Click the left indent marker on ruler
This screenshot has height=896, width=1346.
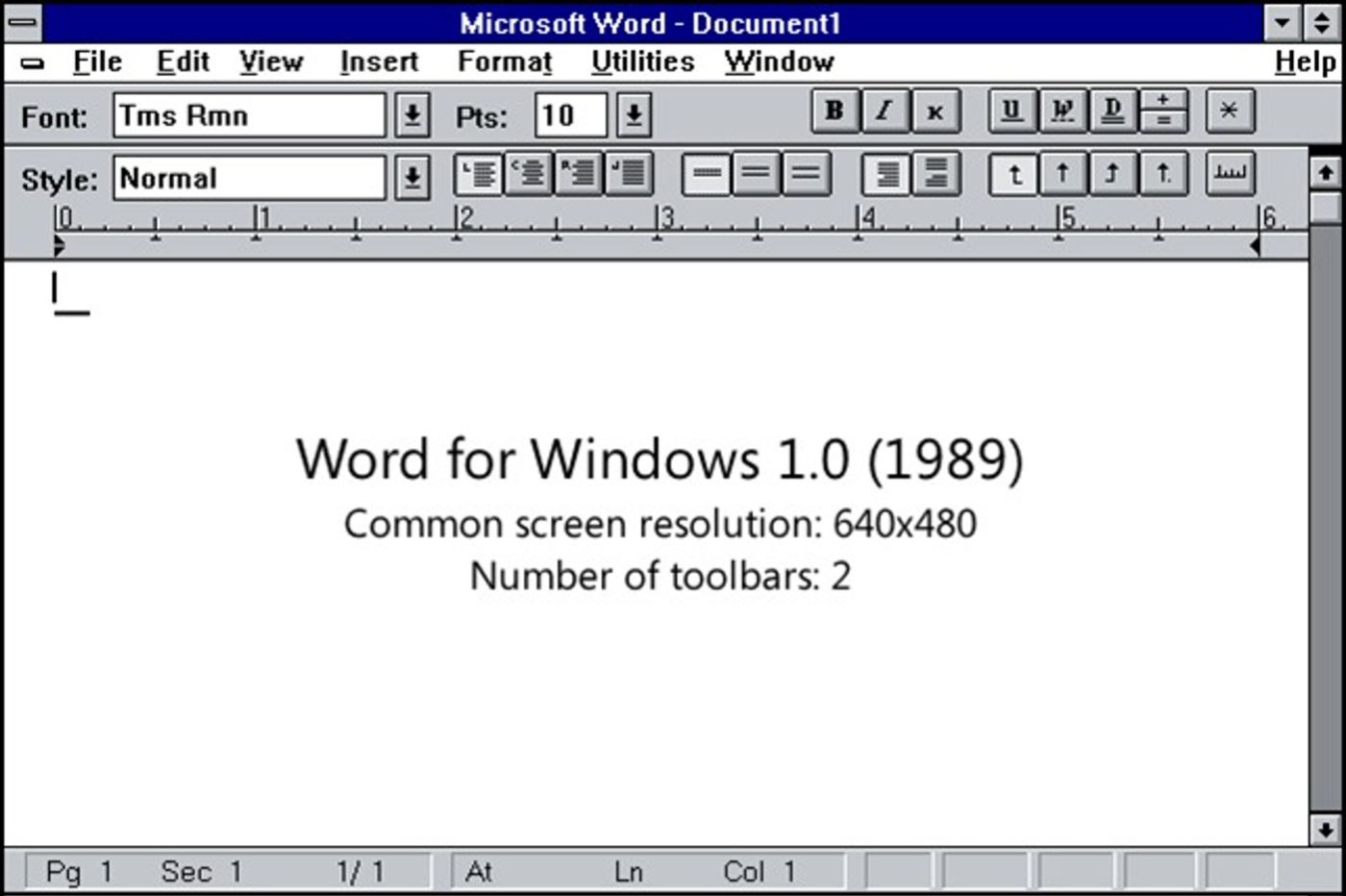(59, 247)
